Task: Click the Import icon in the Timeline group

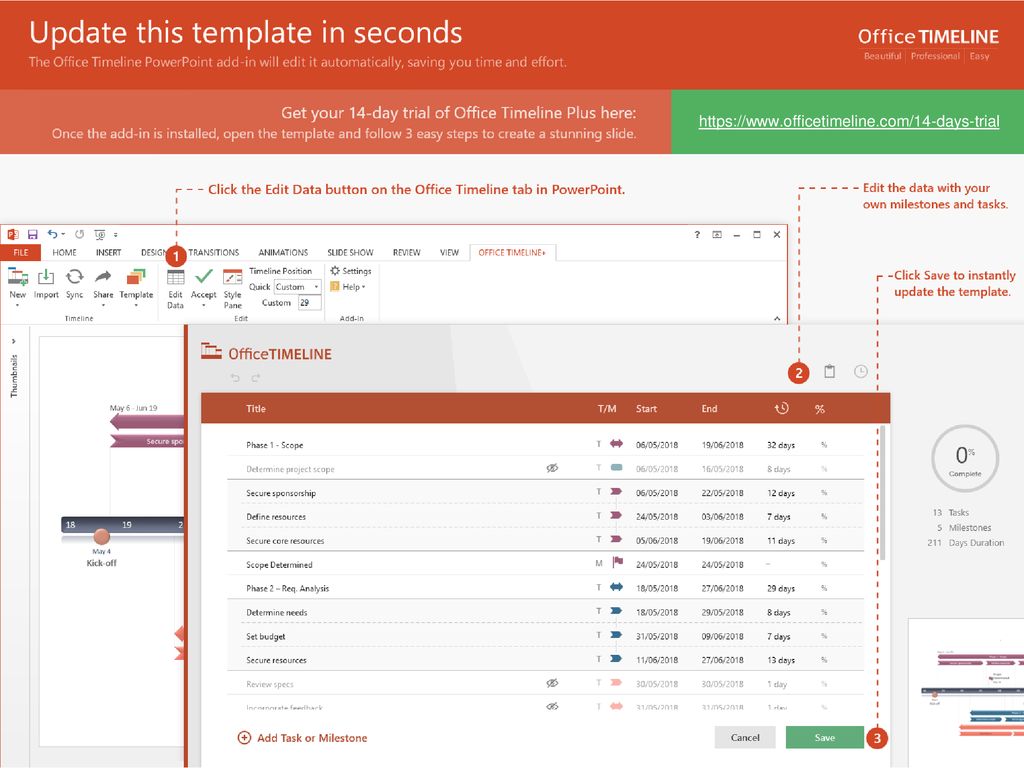Action: click(x=46, y=277)
